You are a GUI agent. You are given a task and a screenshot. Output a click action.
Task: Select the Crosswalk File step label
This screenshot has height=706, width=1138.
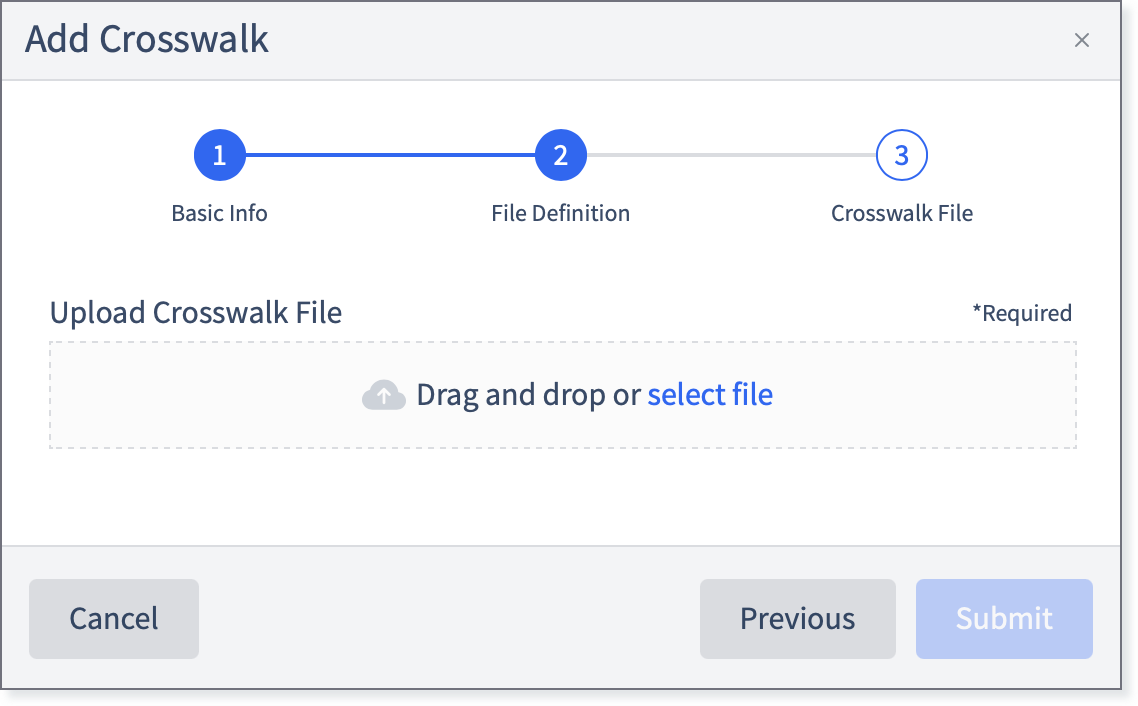tap(901, 213)
